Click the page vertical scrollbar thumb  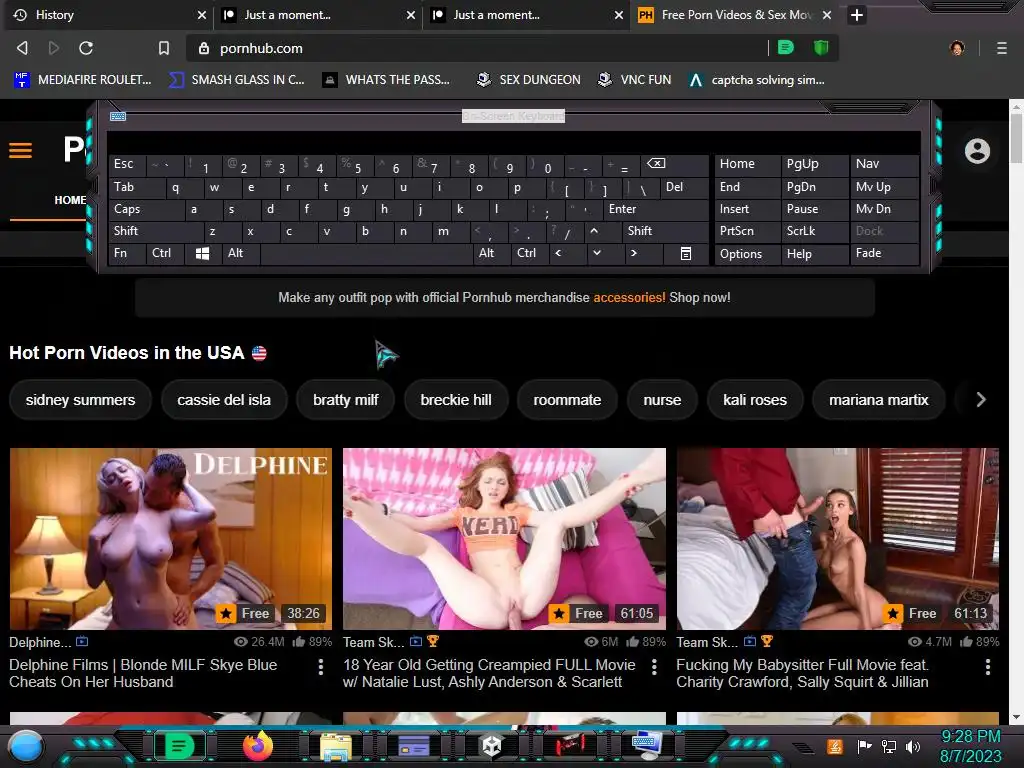[x=1016, y=138]
